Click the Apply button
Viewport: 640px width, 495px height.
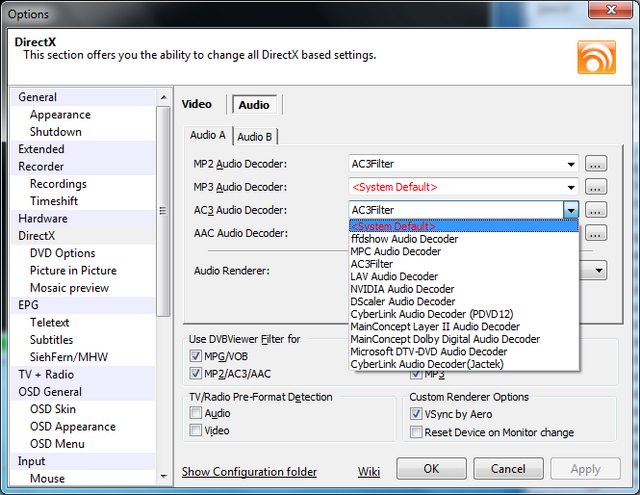585,469
